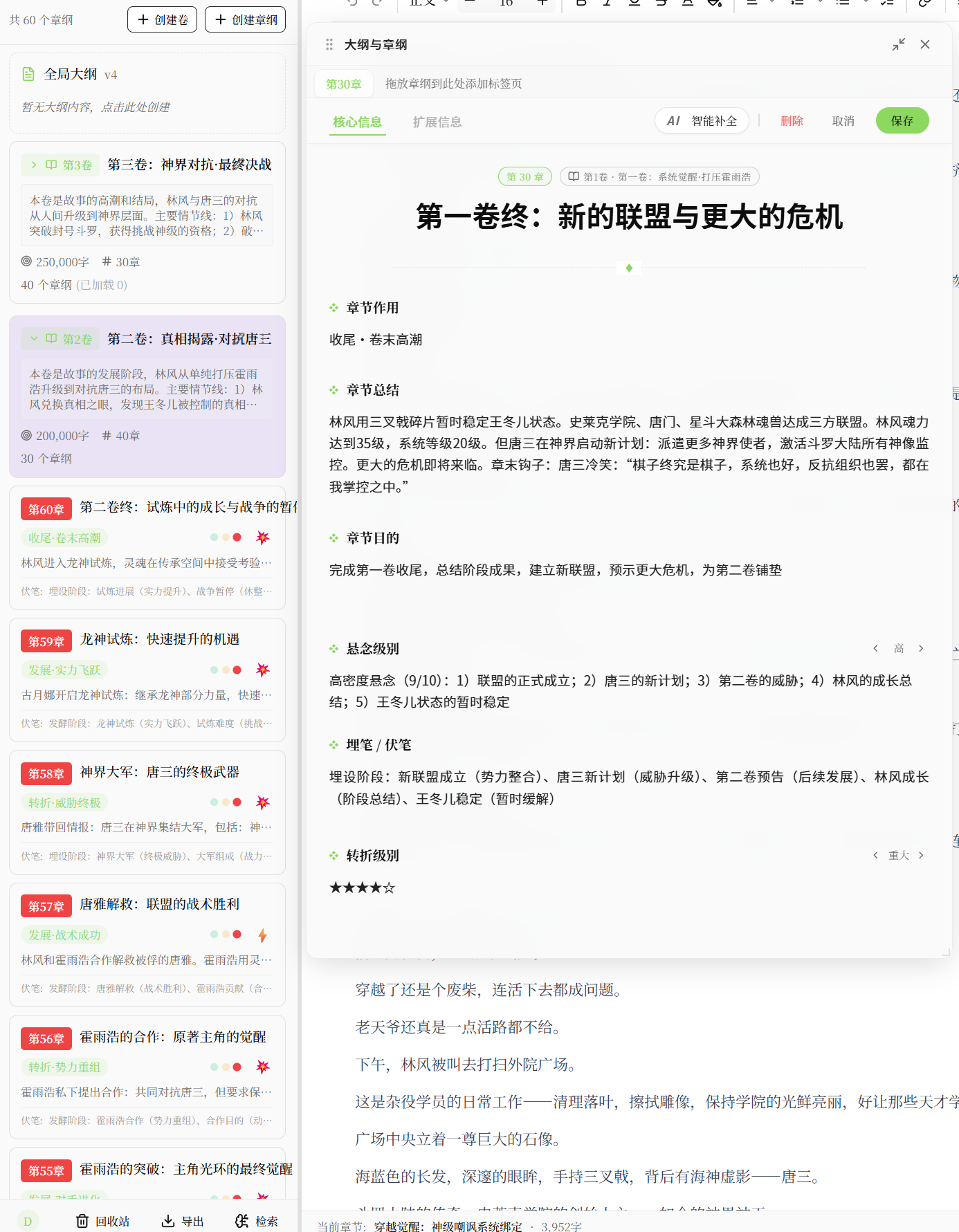Click the 创建章纲 button
The width and height of the screenshot is (959, 1232).
pos(246,19)
